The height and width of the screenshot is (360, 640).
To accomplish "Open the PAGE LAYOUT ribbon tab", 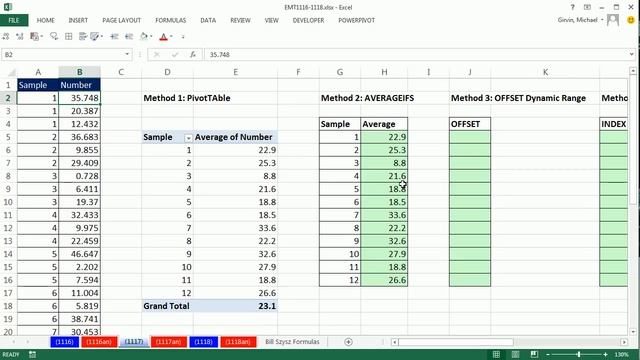I will 121,20.
